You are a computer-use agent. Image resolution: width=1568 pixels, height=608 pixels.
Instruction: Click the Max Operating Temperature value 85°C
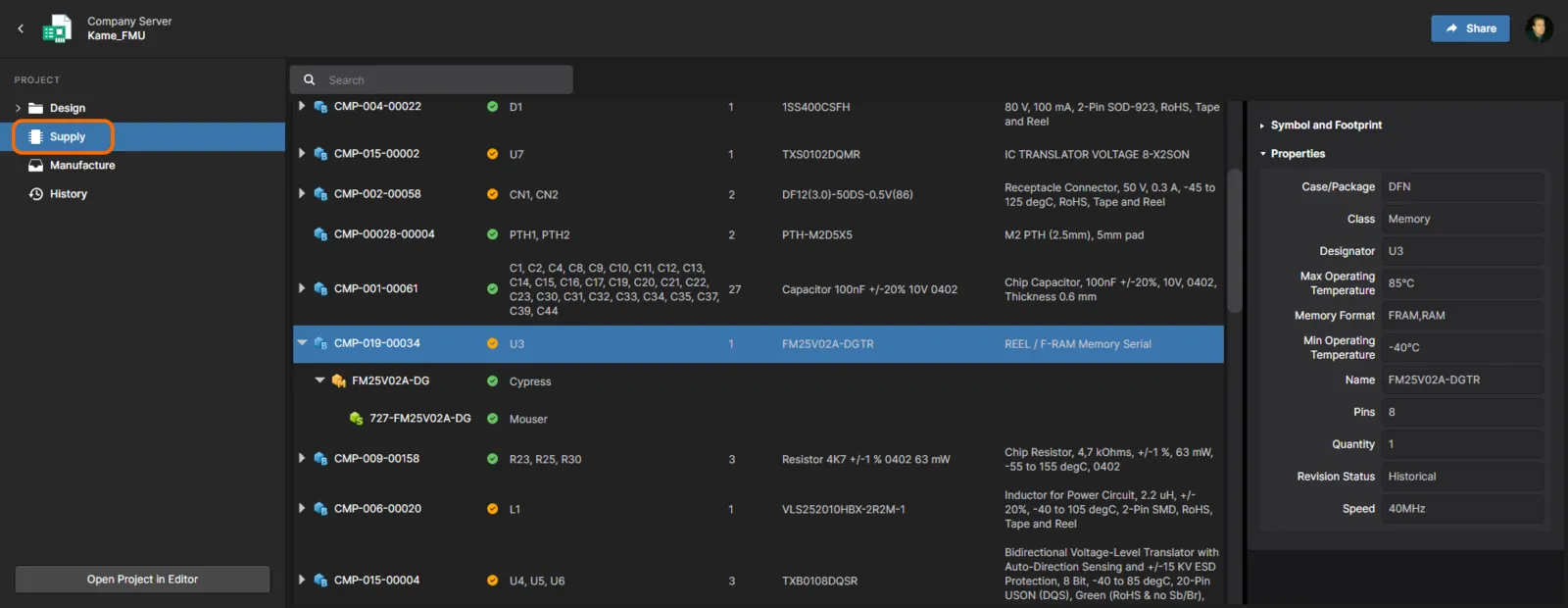[x=1463, y=283]
